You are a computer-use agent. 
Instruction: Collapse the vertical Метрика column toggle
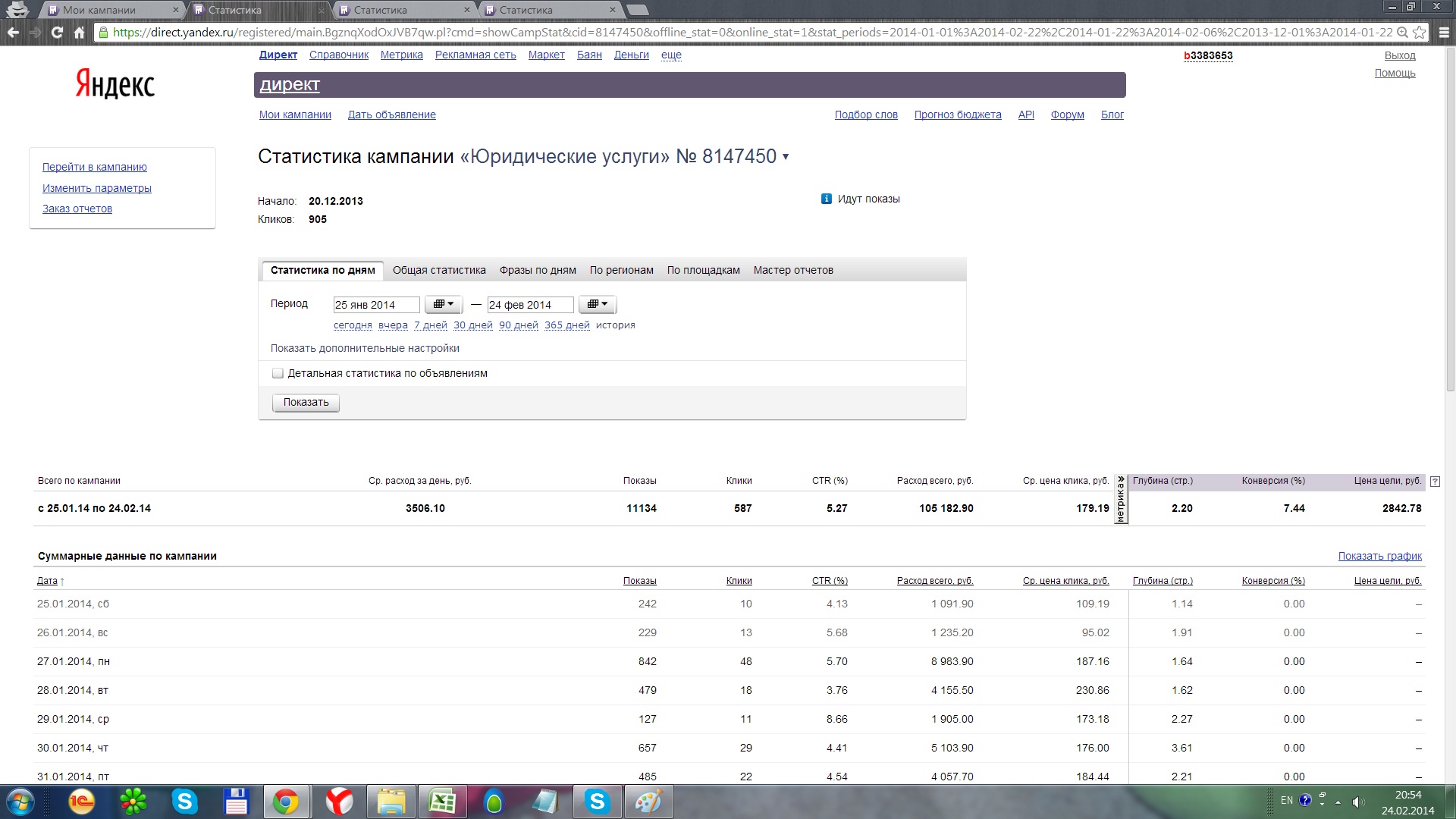click(1121, 500)
